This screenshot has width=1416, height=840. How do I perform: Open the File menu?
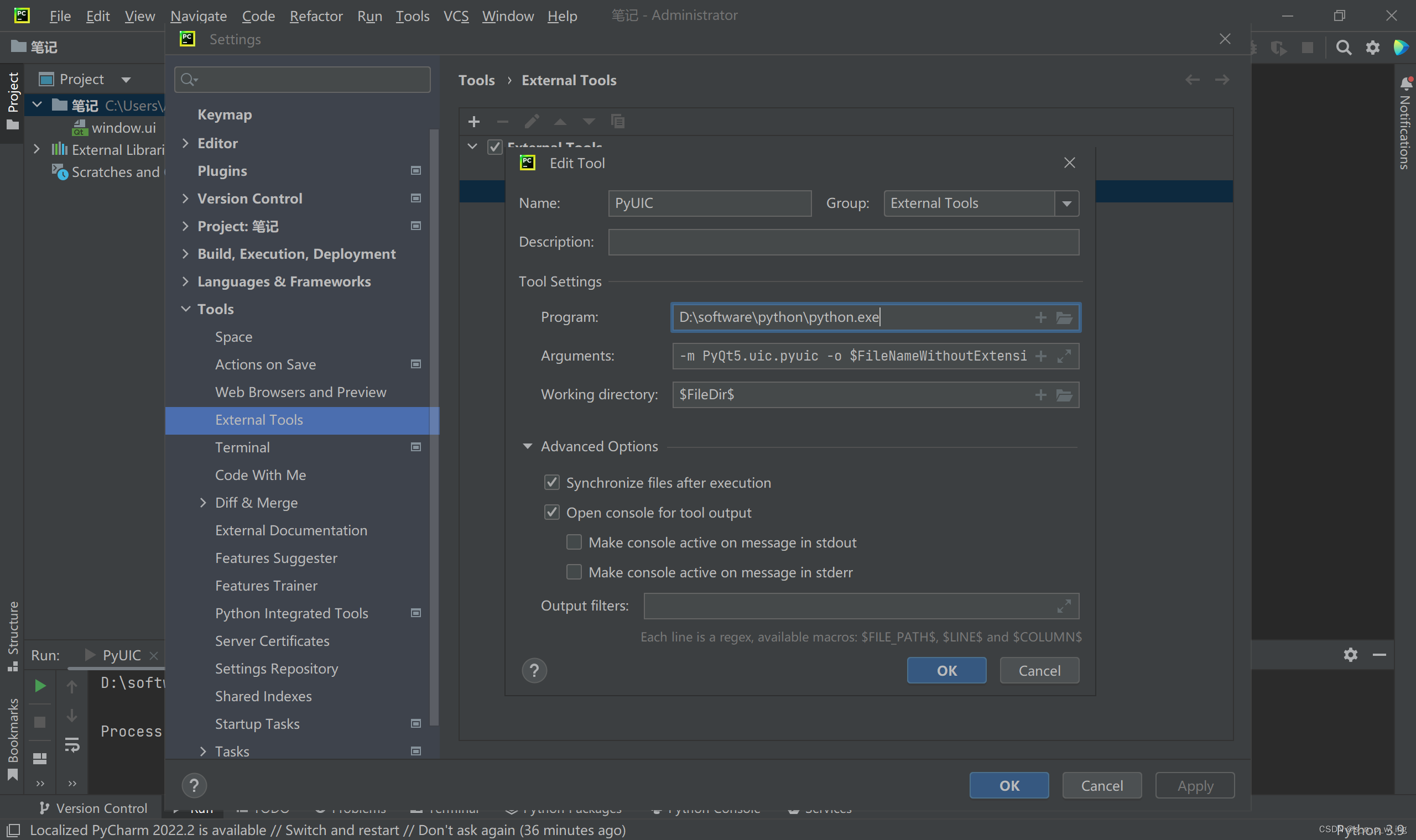(60, 16)
